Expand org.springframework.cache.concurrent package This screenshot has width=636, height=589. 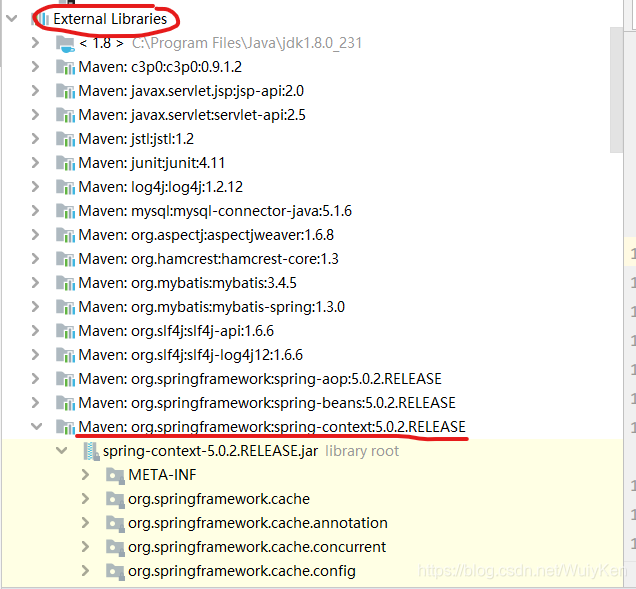pyautogui.click(x=85, y=546)
